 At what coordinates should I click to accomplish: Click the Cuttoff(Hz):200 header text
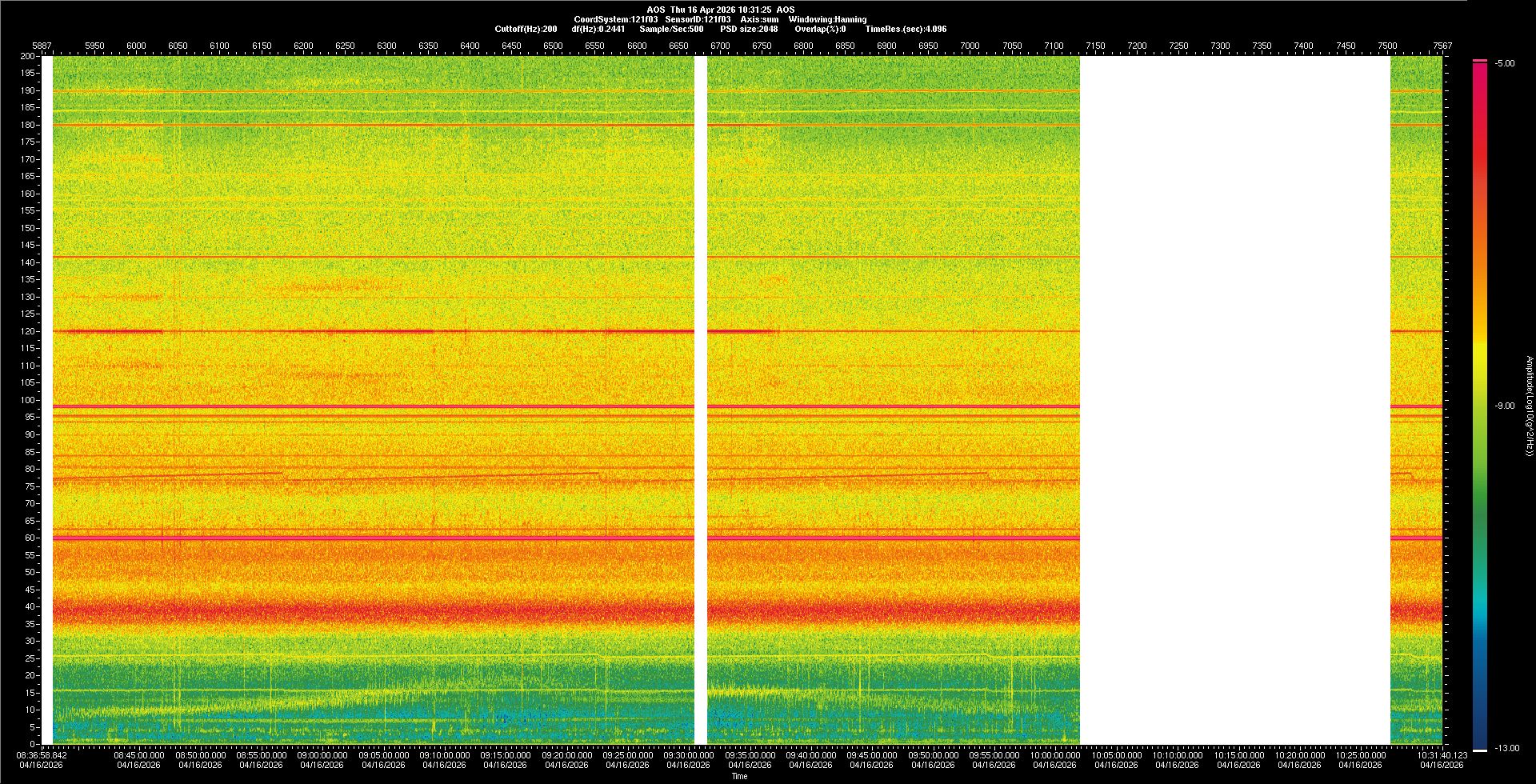point(526,29)
